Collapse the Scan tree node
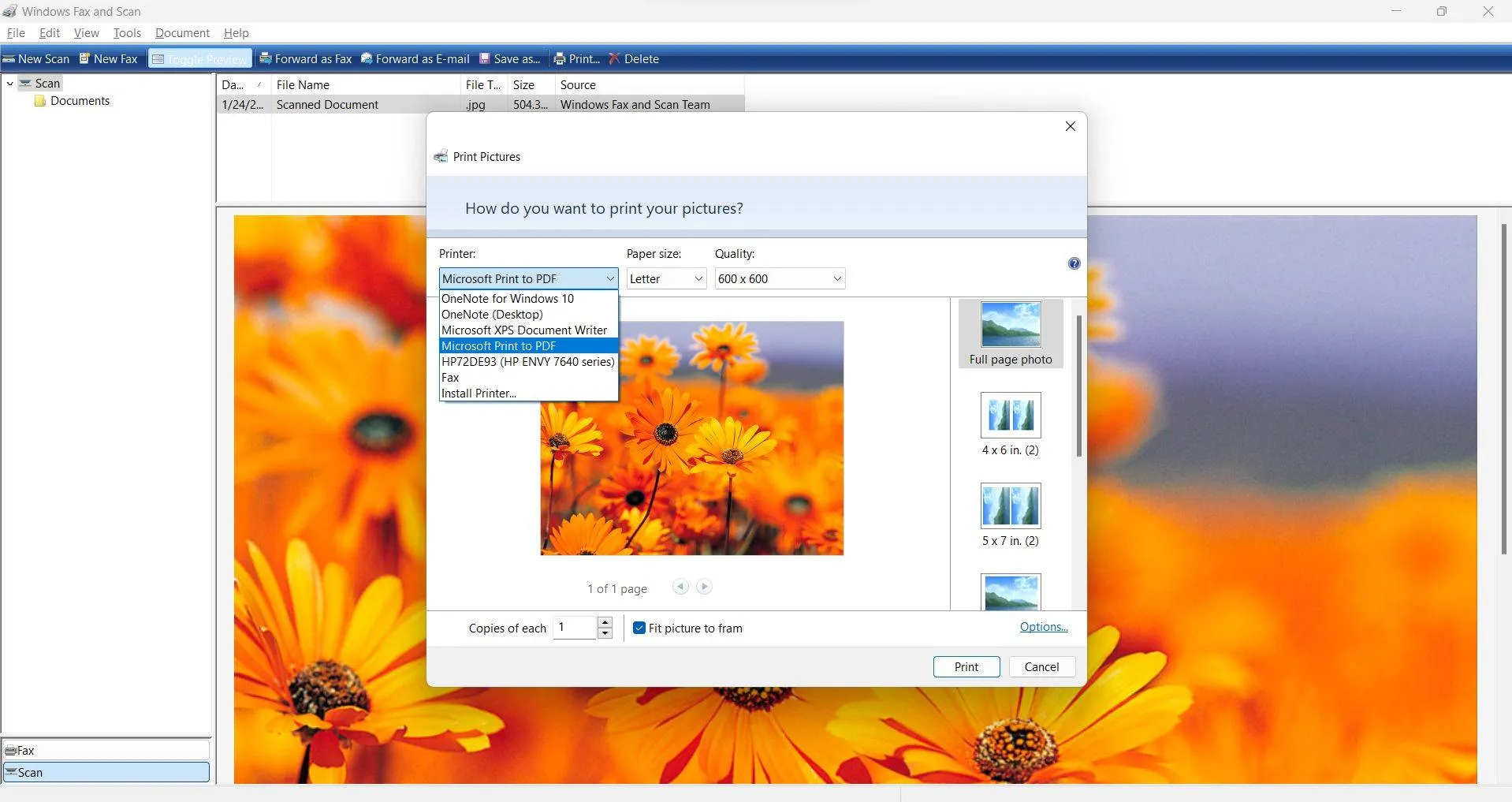 (x=9, y=83)
